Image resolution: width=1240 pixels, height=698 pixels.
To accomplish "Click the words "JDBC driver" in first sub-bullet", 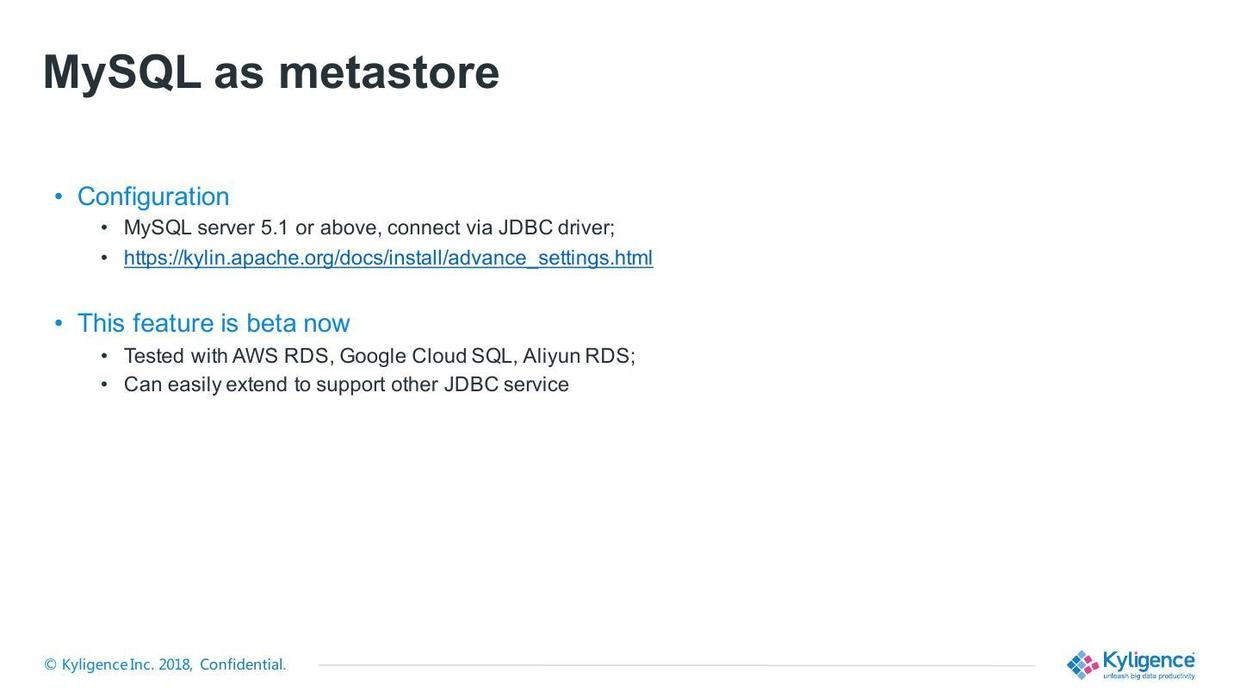I will (x=555, y=228).
